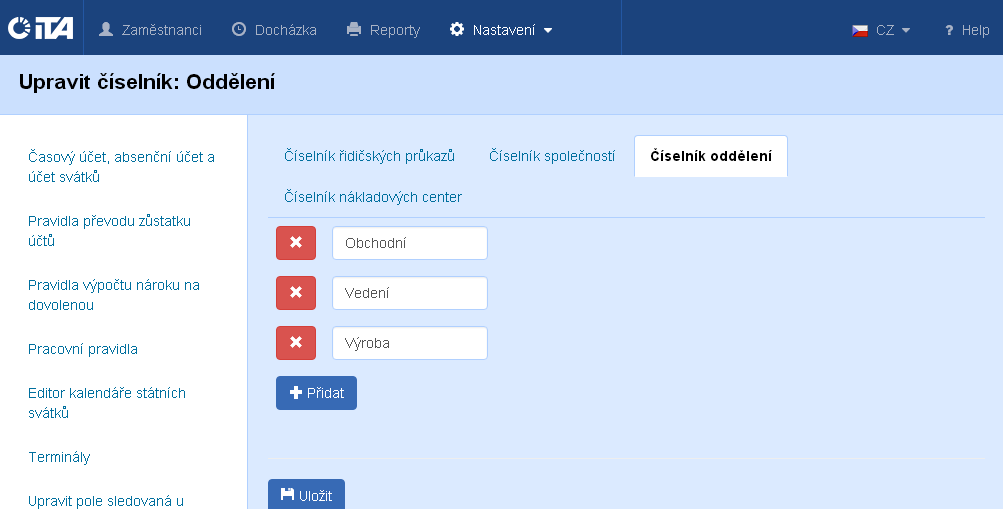Screen dimensions: 1003x509
Task: Open Zaměstnanci from top navigation
Action: [x=150, y=30]
